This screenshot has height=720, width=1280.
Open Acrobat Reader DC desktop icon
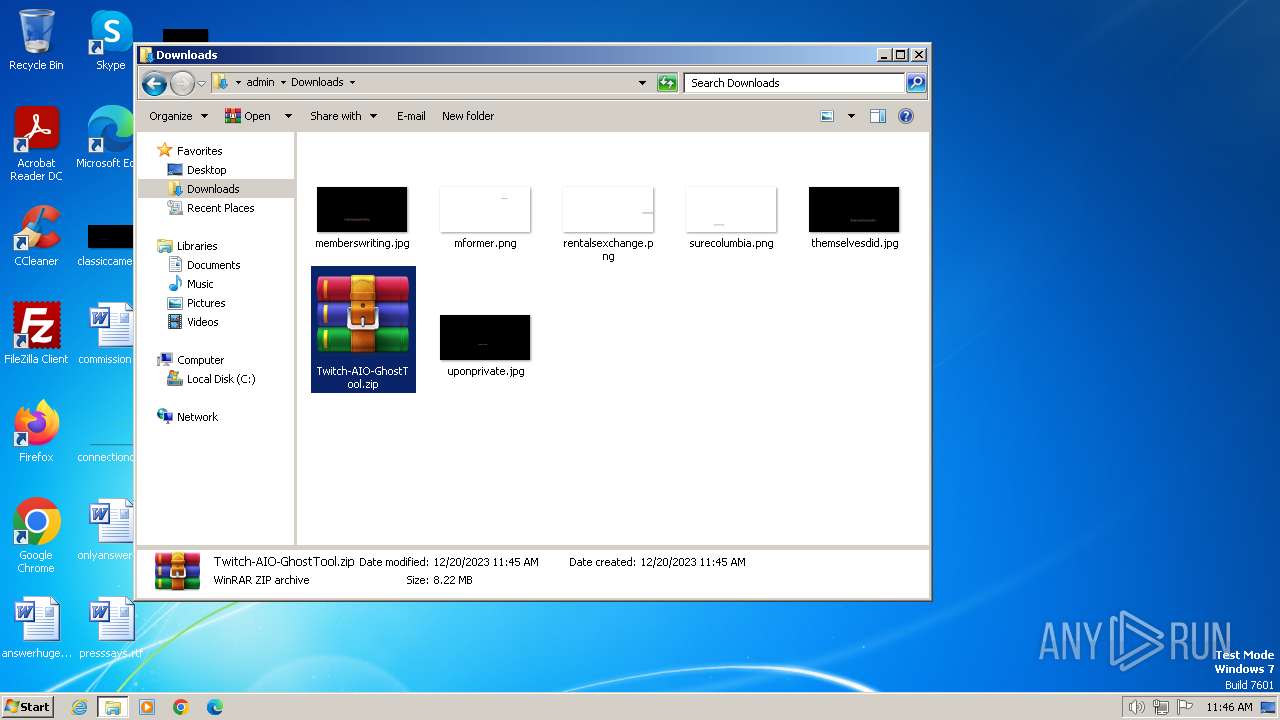tap(36, 144)
